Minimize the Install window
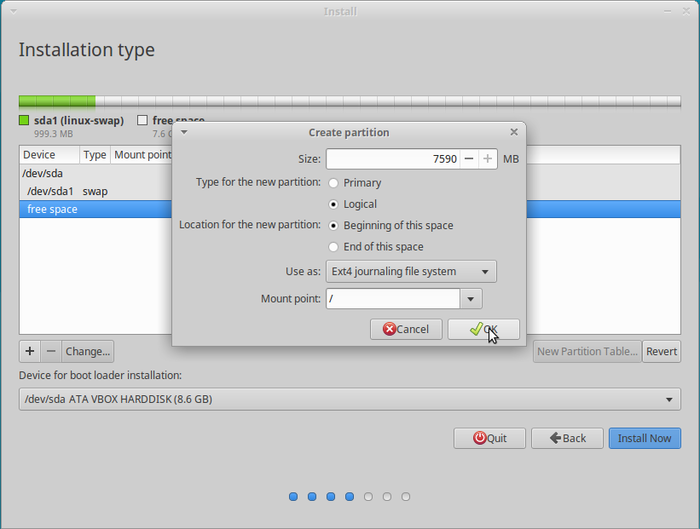Screen dimensions: 700x529 tap(667, 12)
